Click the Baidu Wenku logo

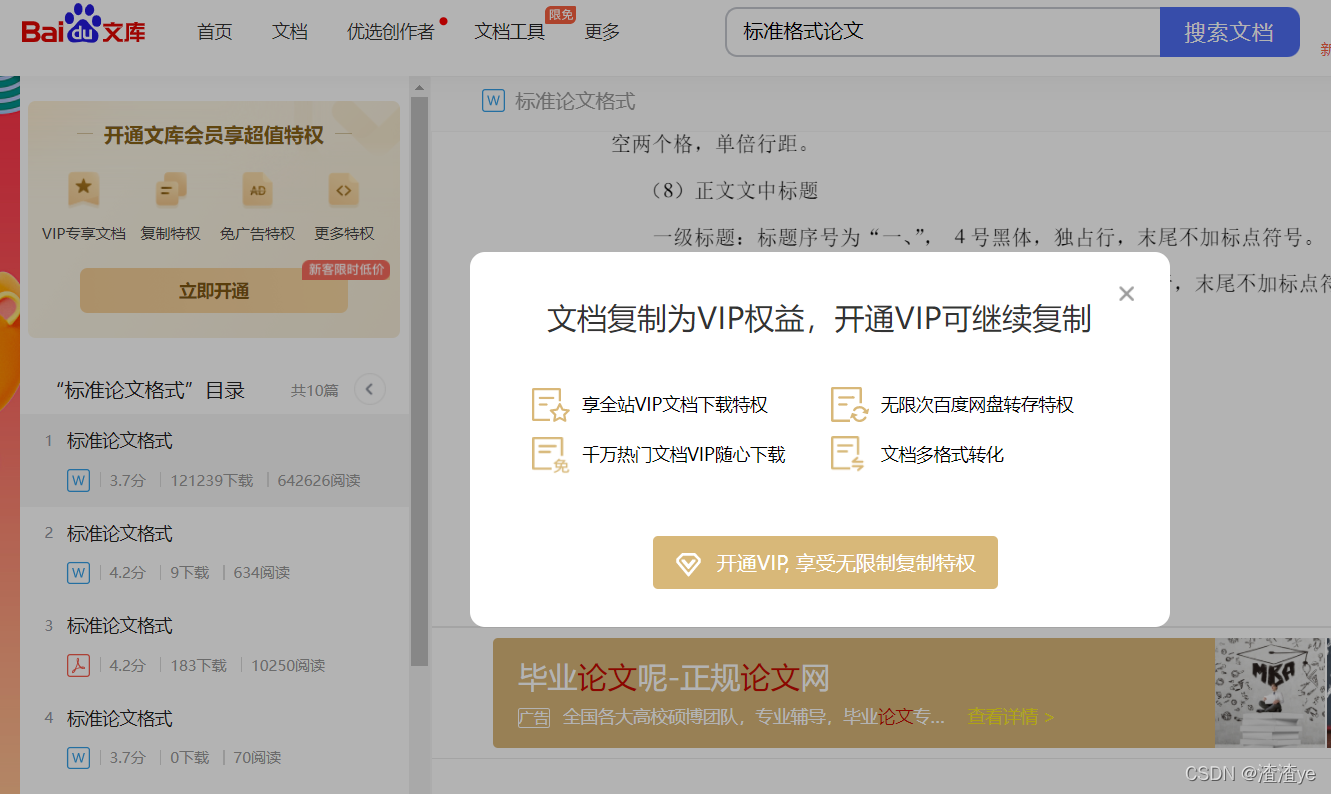click(84, 26)
